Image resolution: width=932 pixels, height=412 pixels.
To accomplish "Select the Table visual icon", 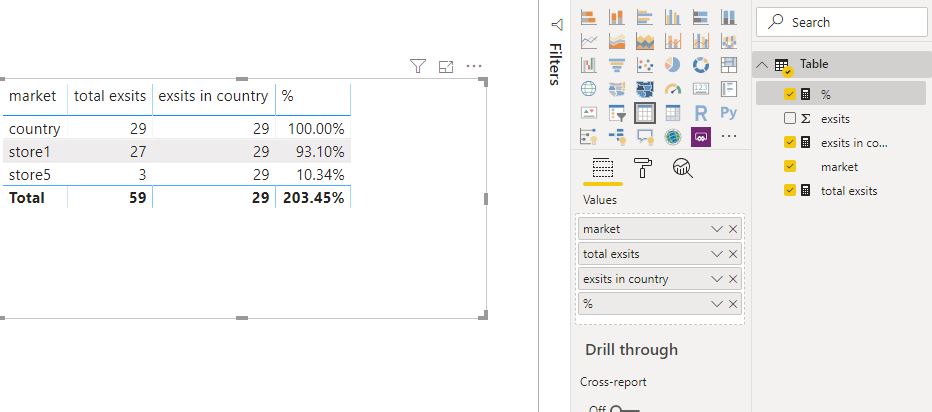I will (x=644, y=112).
